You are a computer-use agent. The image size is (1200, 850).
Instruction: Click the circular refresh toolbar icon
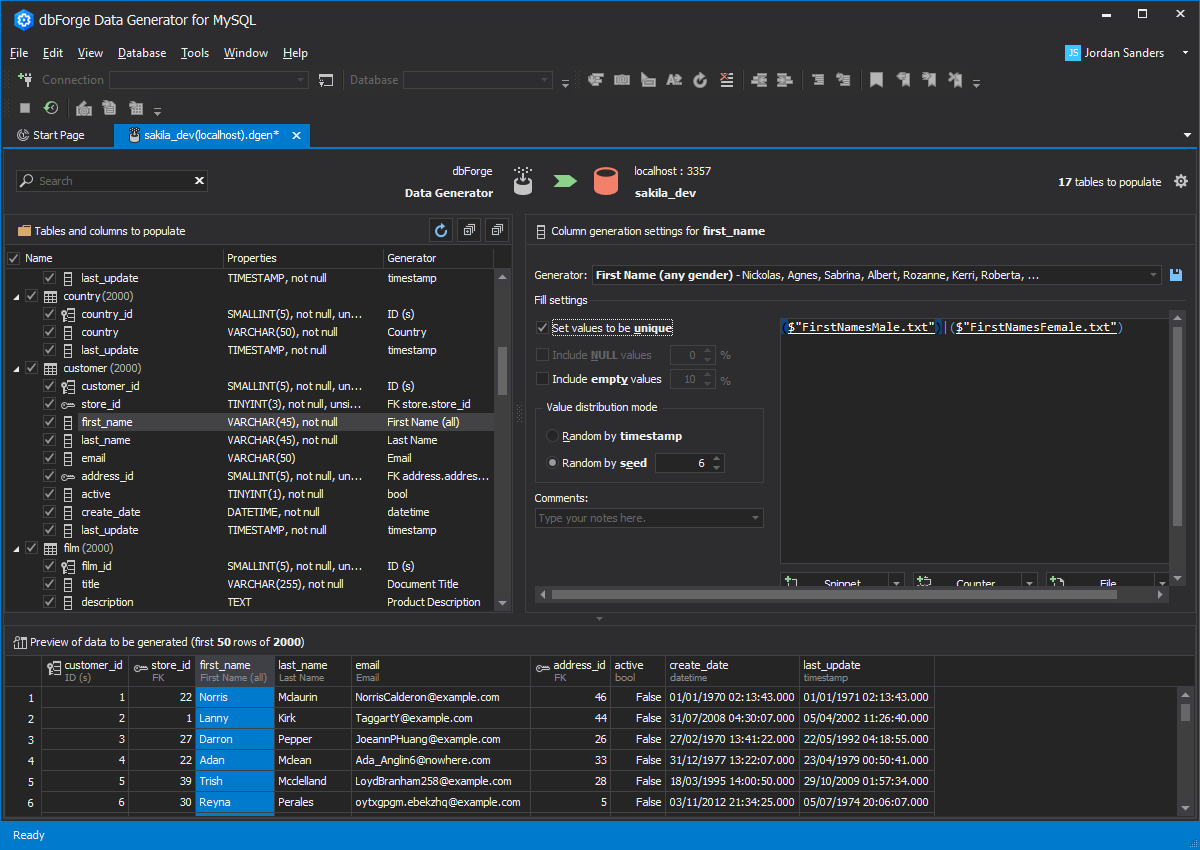(700, 80)
